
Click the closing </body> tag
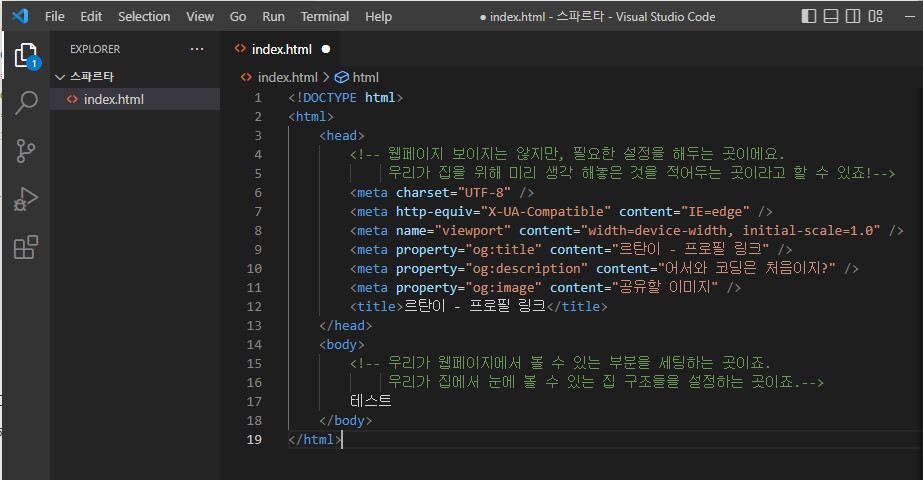tap(346, 421)
